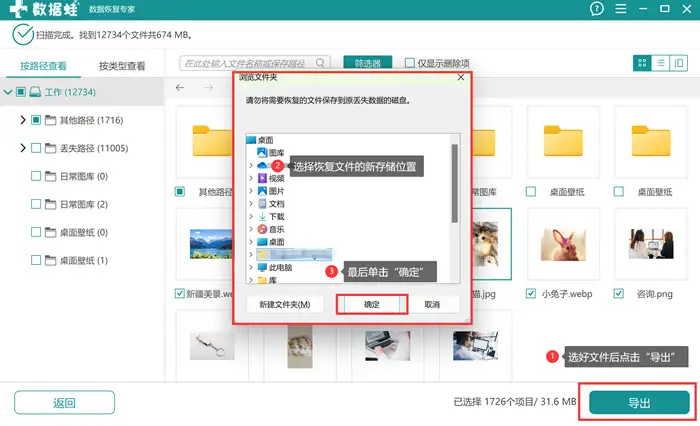Viewport: 700px width, 426px height.
Task: Go back with the left arrow
Action: [180, 88]
